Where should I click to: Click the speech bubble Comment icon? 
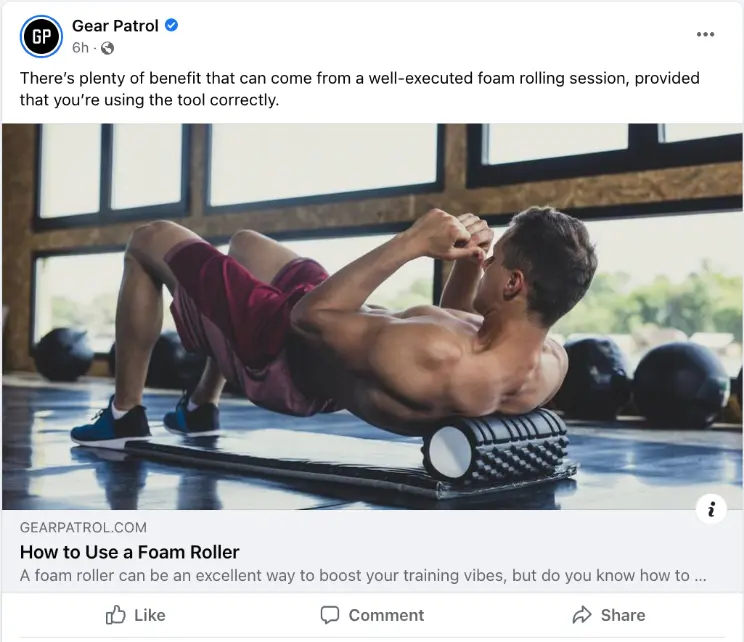330,615
